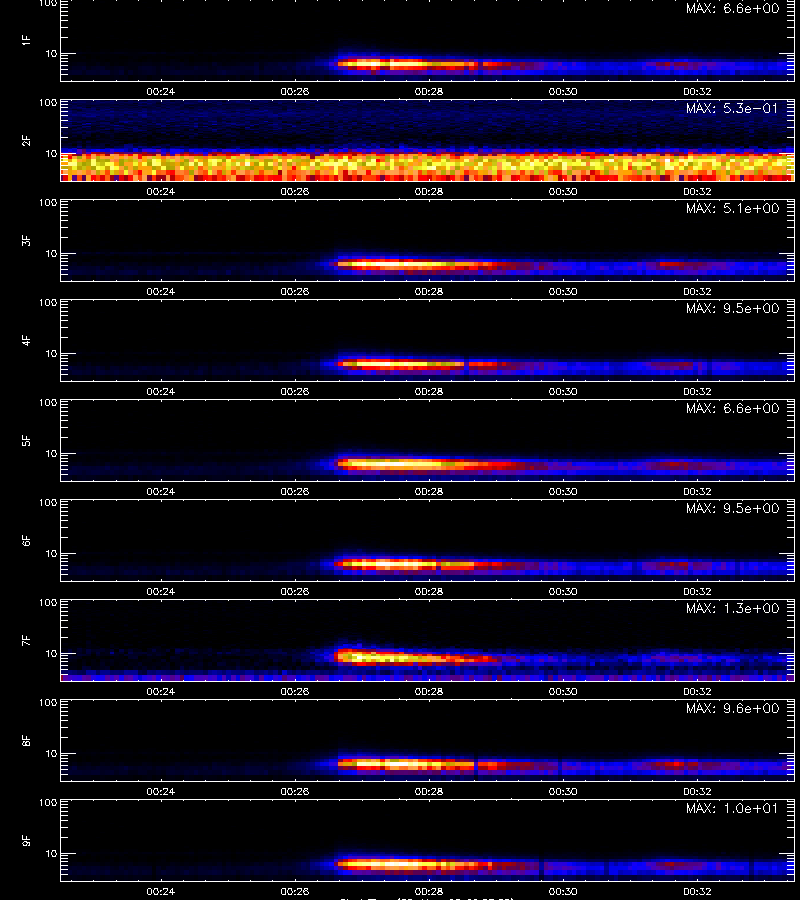Viewport: 800px width, 900px height.
Task: Click the 100 y-axis label of the 9F panel
Action: coord(48,803)
